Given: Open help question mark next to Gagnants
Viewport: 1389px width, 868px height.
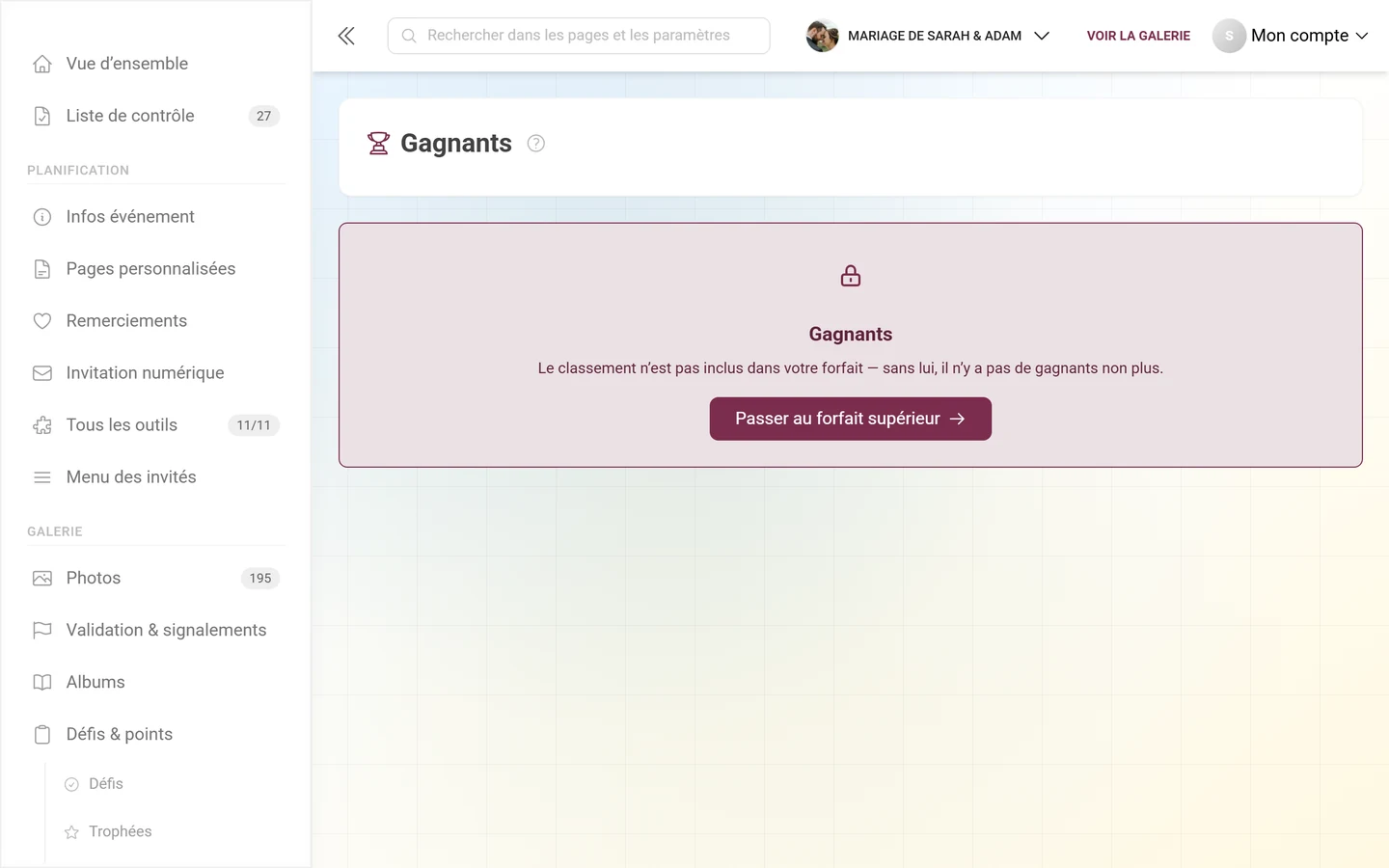Looking at the screenshot, I should click(x=536, y=144).
